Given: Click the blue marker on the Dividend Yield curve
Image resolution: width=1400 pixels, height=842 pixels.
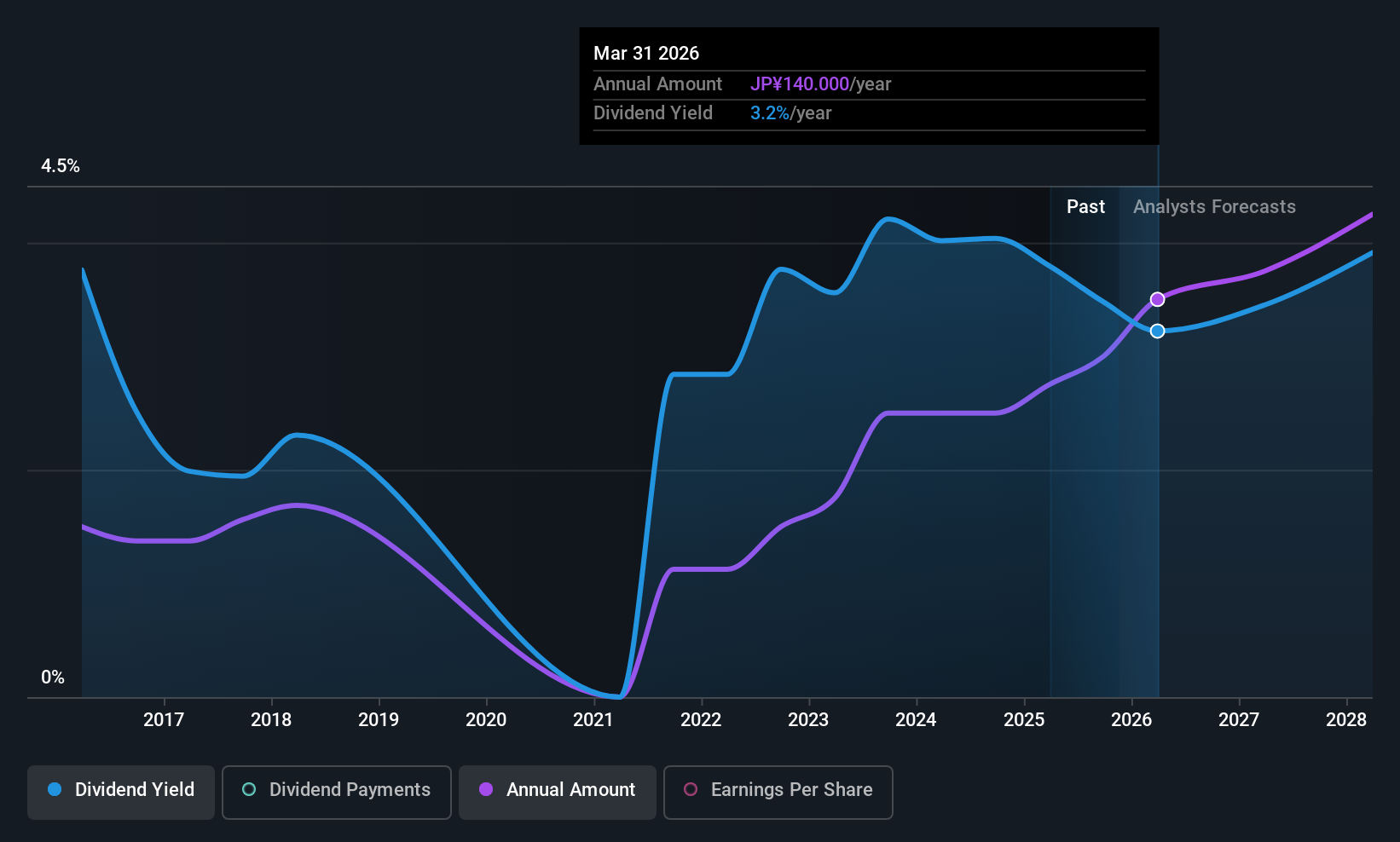Looking at the screenshot, I should (x=1157, y=331).
